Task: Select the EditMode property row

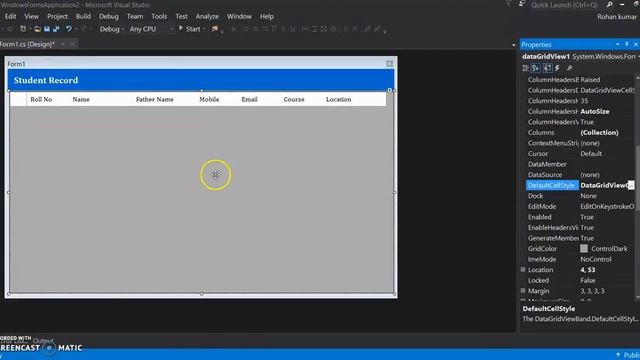Action: pos(580,207)
